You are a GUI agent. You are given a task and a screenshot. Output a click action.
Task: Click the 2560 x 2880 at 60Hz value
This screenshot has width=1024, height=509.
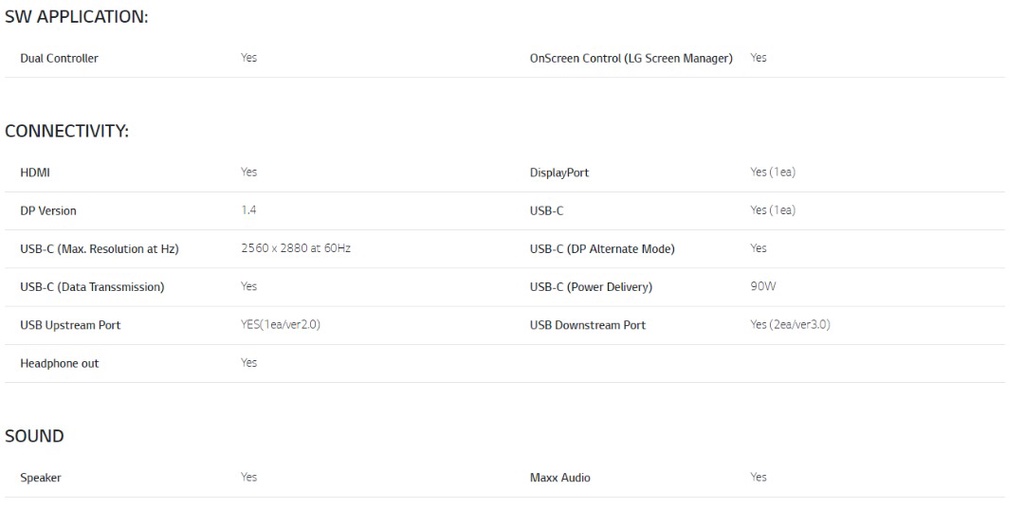(295, 248)
